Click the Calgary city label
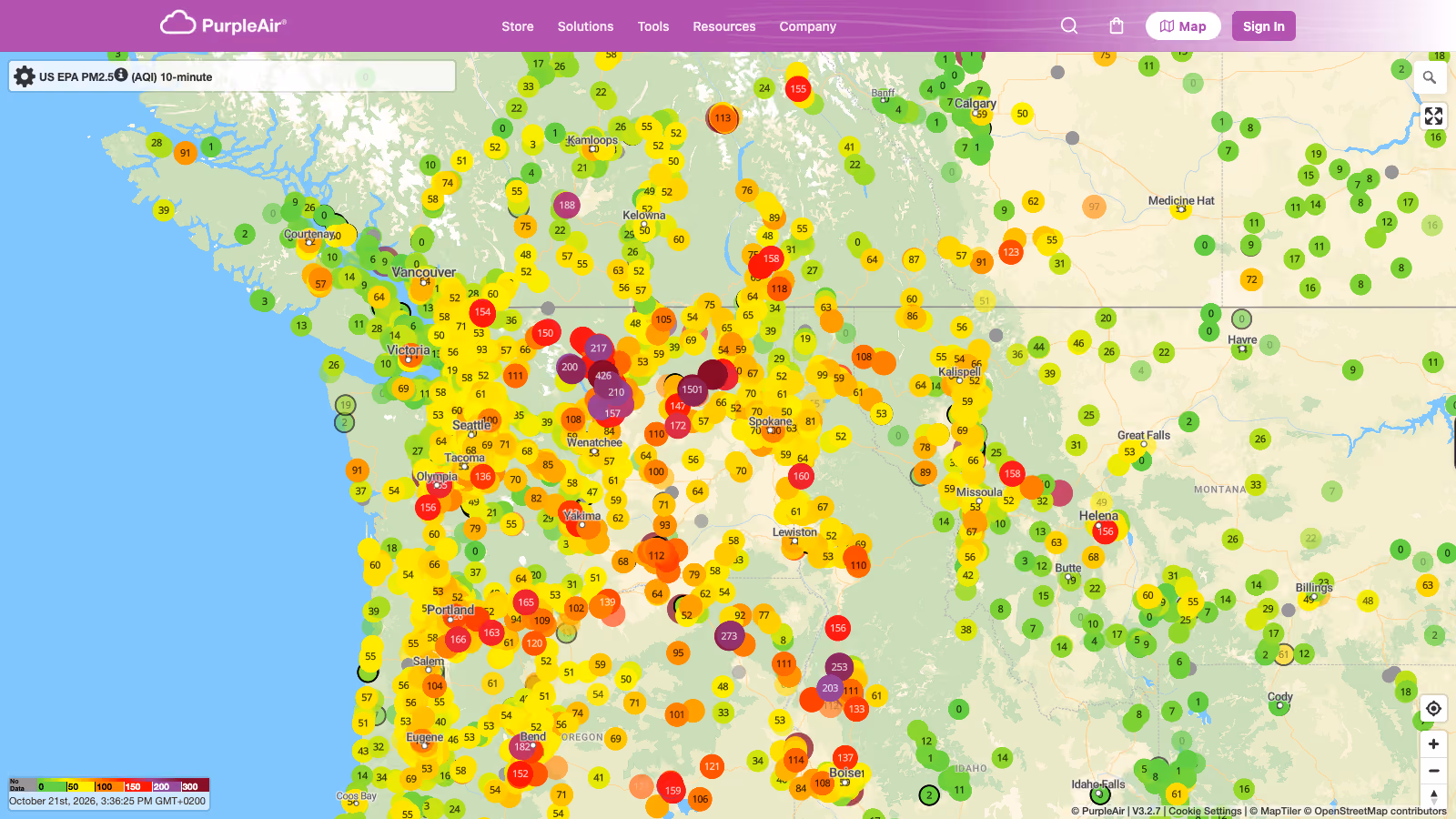1456x819 pixels. (x=975, y=104)
